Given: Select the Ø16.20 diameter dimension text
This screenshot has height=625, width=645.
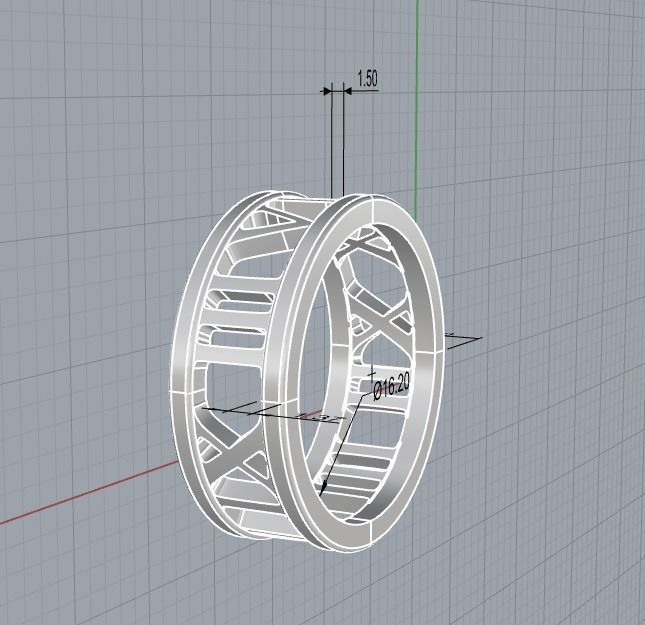Looking at the screenshot, I should tap(392, 386).
